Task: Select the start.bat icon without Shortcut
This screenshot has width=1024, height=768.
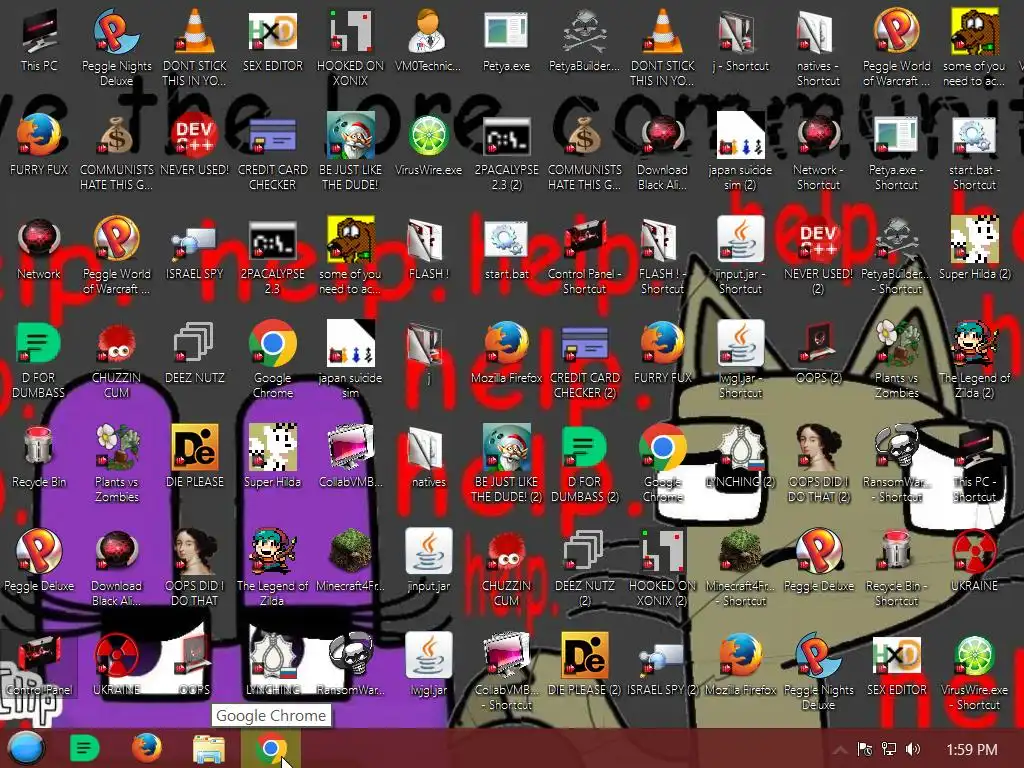Action: coord(506,248)
